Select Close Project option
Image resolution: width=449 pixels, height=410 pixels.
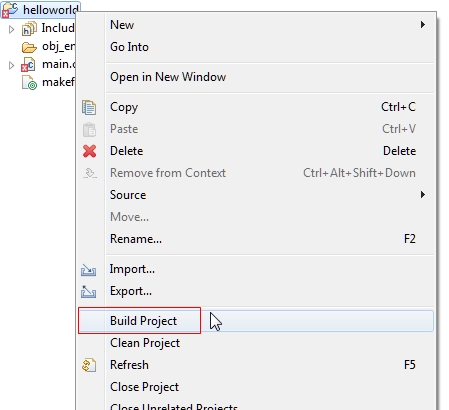(256, 387)
